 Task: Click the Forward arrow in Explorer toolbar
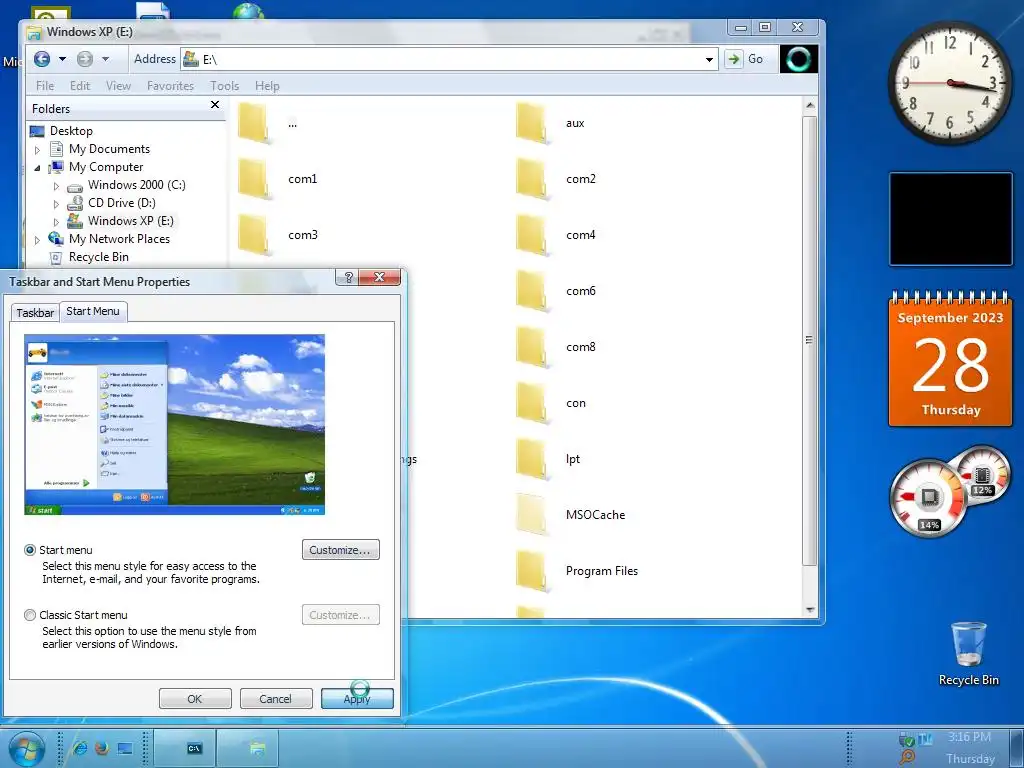click(85, 59)
